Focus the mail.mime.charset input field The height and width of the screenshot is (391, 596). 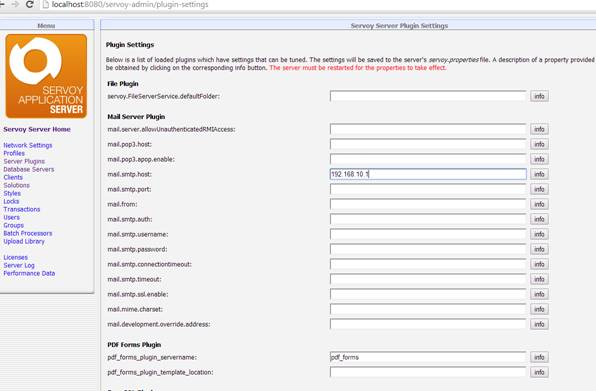tap(428, 309)
